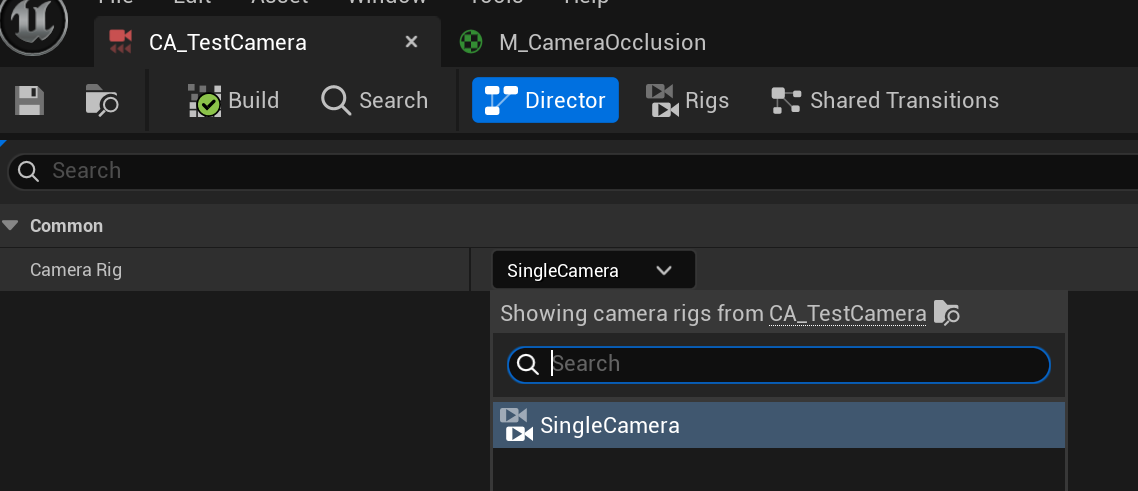Click the toolbar browse-to-asset folder icon
The image size is (1138, 491).
tap(102, 100)
